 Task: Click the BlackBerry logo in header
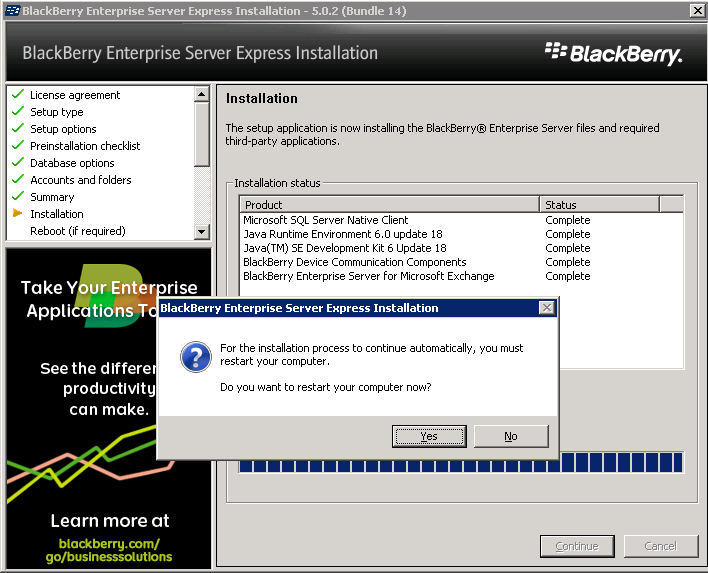[x=613, y=53]
